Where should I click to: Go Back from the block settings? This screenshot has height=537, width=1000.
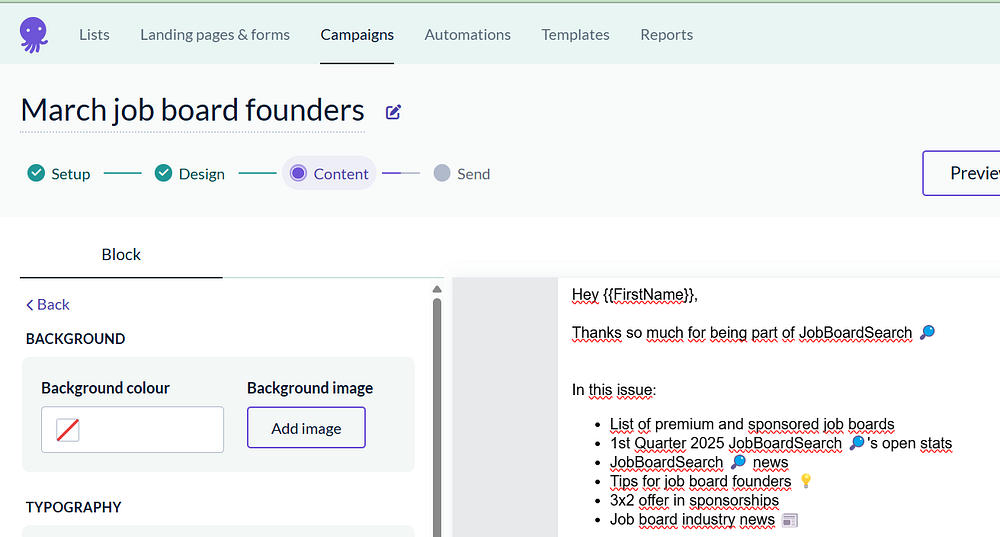pyautogui.click(x=48, y=304)
